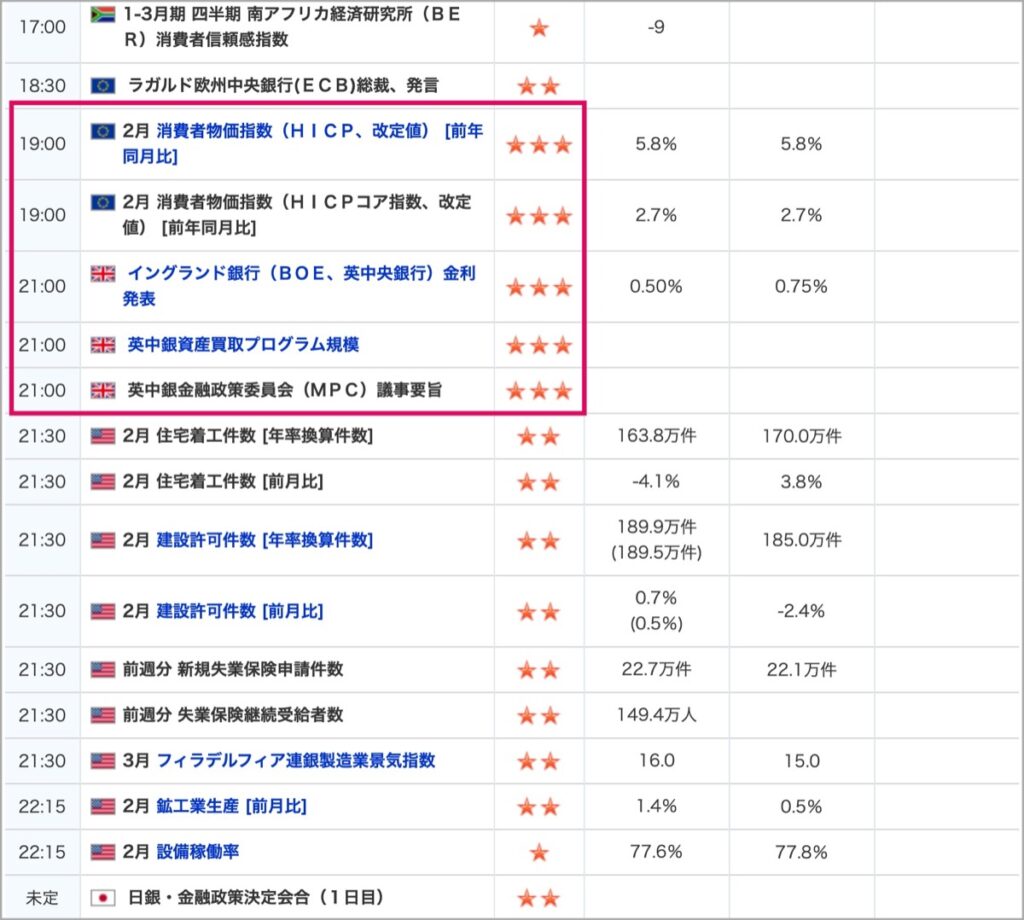Image resolution: width=1024 pixels, height=920 pixels.
Task: Open 建設許可件数 [年率換算件数] link
Action: point(264,541)
